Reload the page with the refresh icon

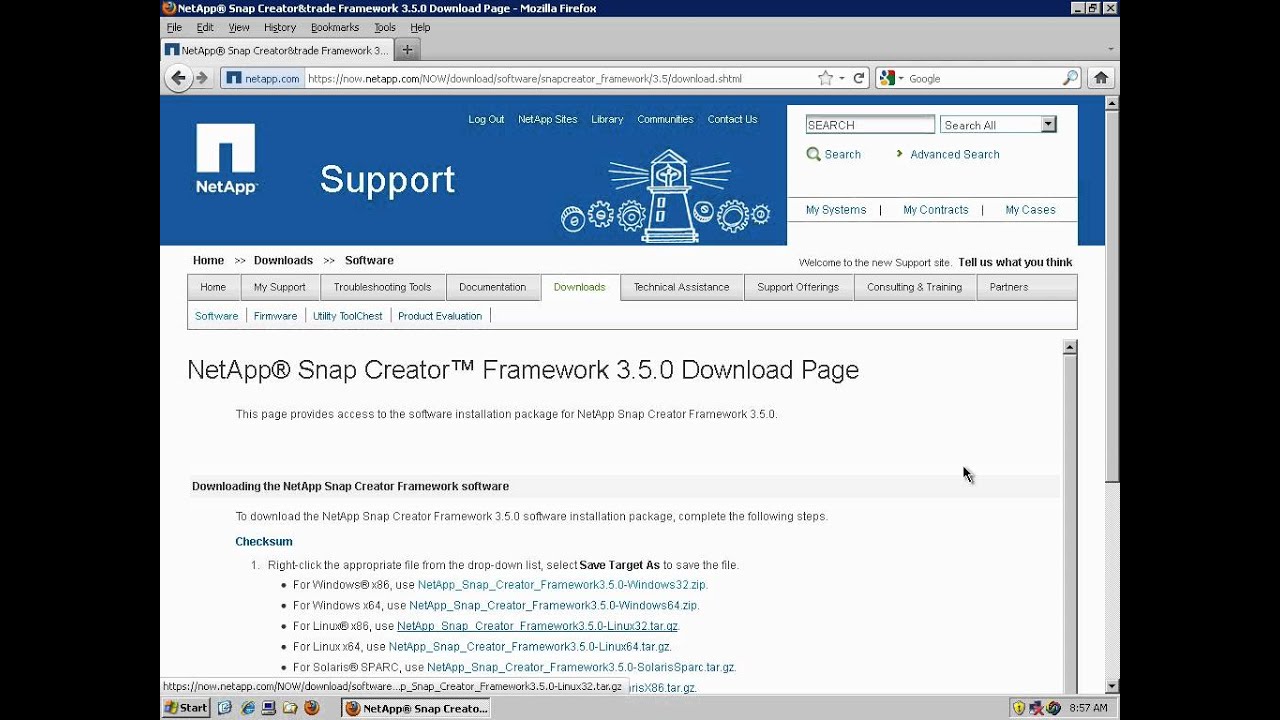click(858, 78)
